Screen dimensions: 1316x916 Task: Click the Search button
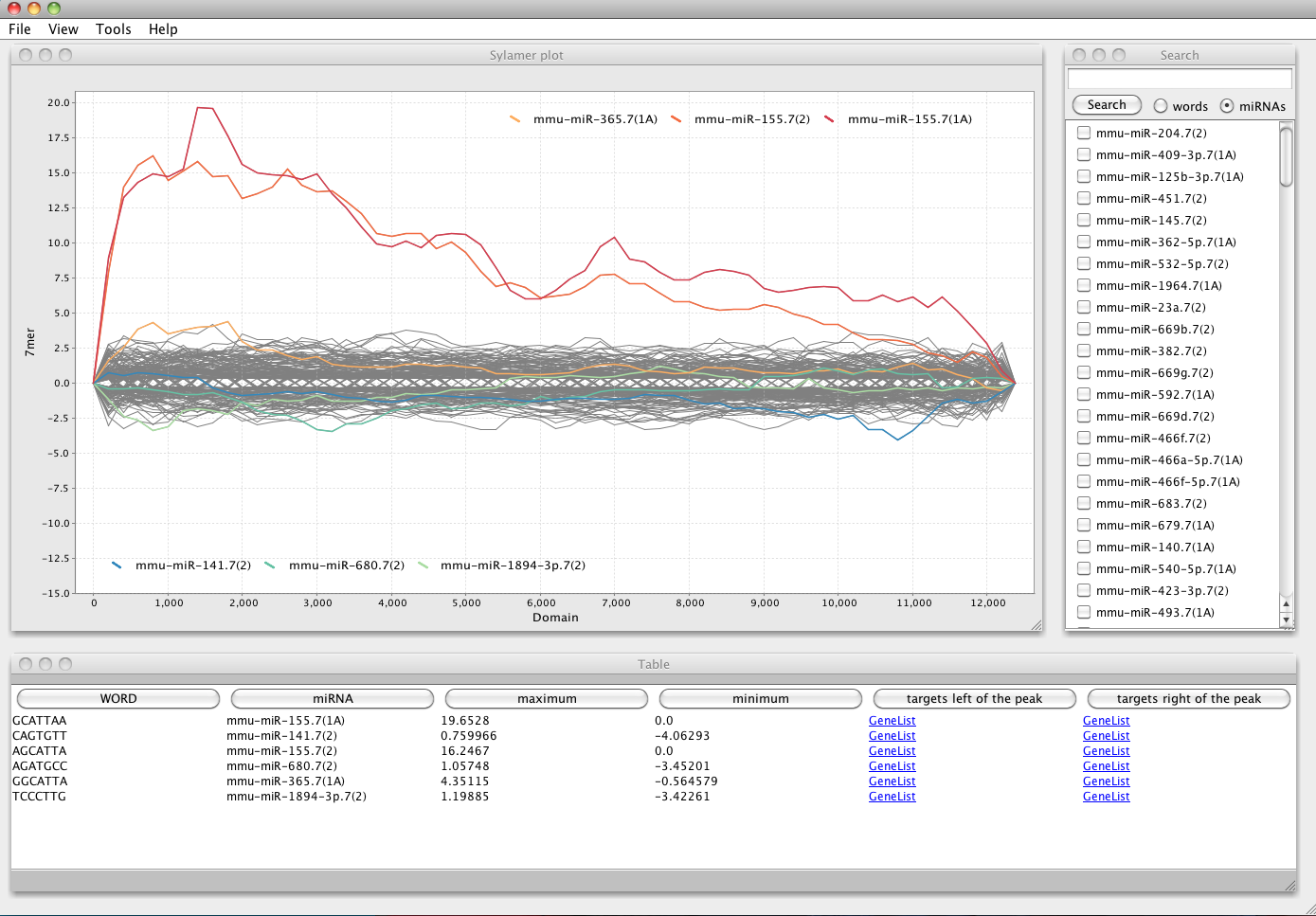click(x=1107, y=105)
